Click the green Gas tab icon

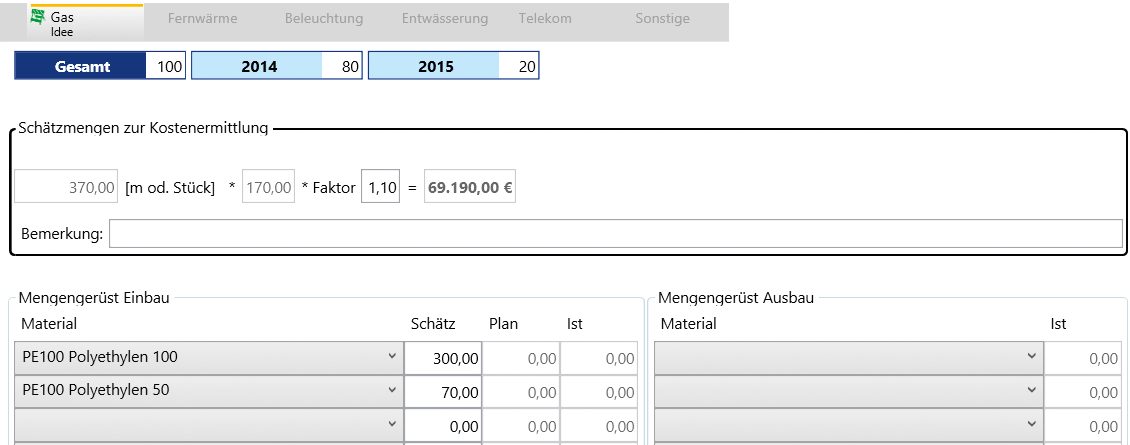[x=38, y=17]
